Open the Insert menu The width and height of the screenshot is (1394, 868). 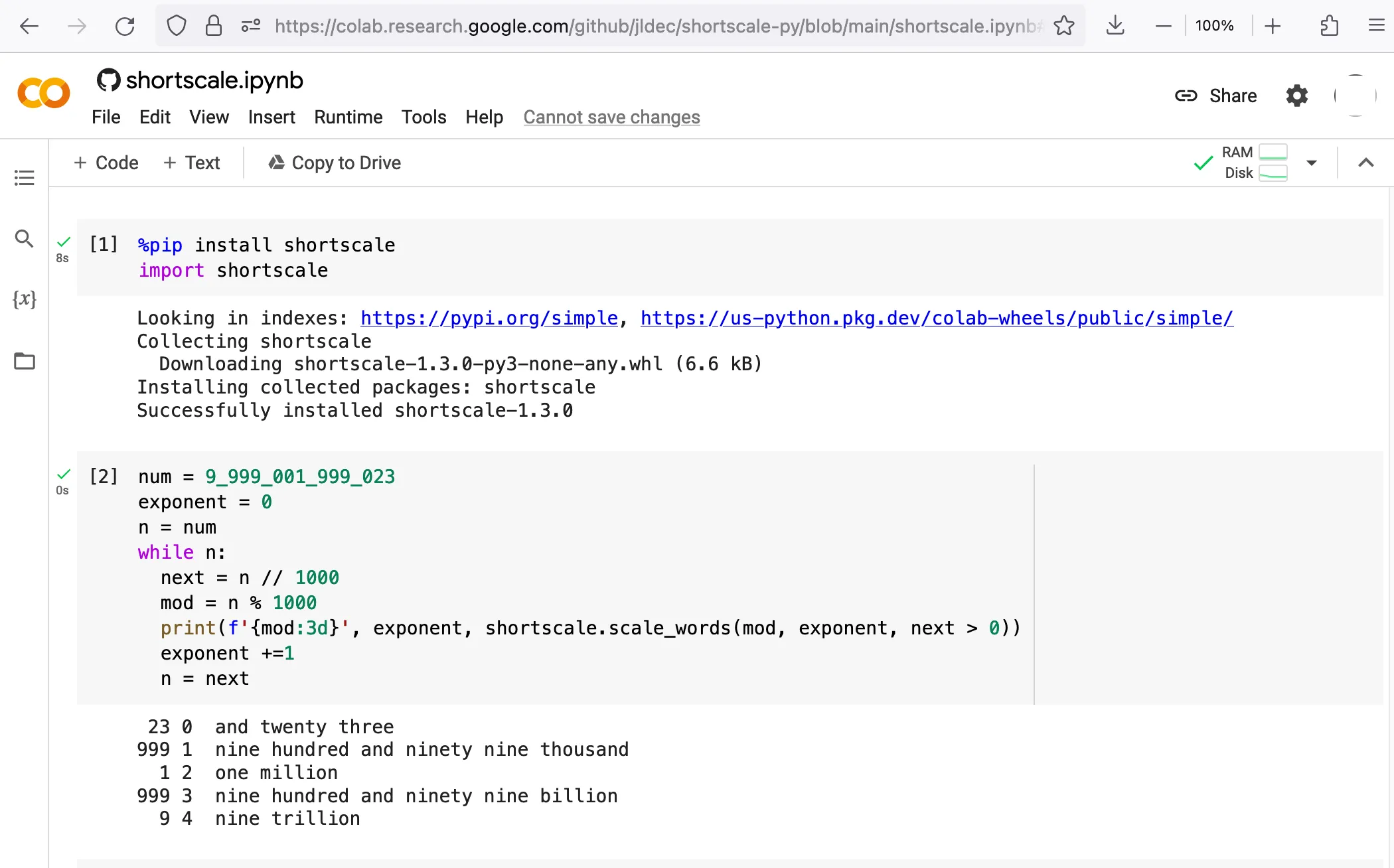[271, 117]
